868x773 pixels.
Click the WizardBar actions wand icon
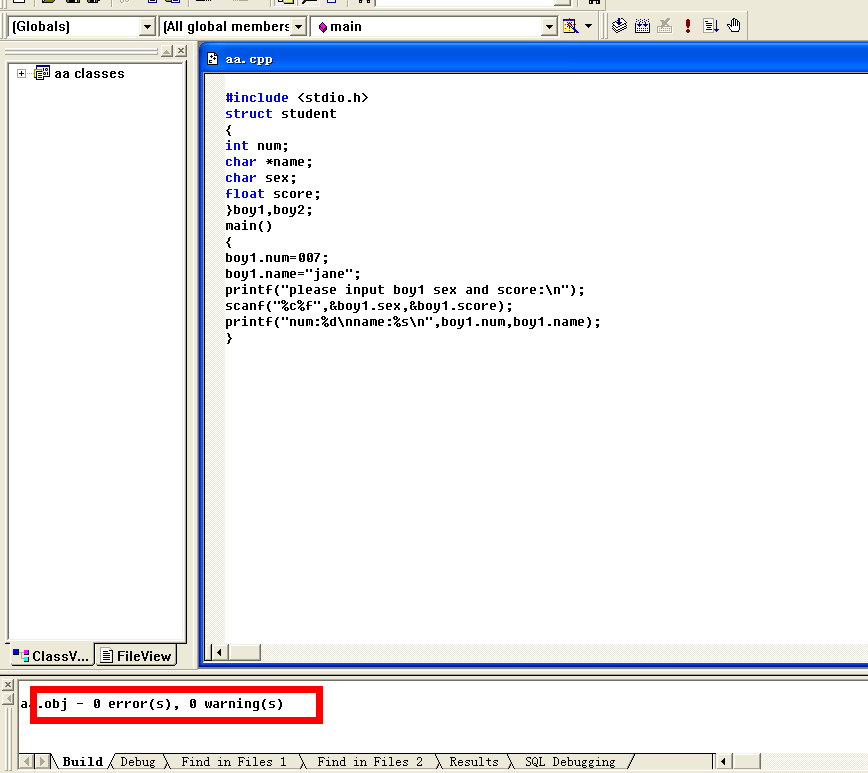point(570,26)
